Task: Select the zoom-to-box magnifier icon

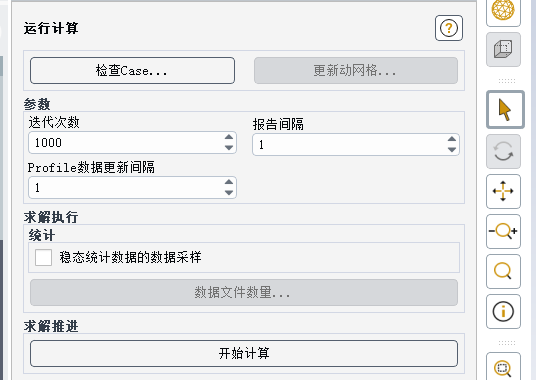Action: point(503,368)
